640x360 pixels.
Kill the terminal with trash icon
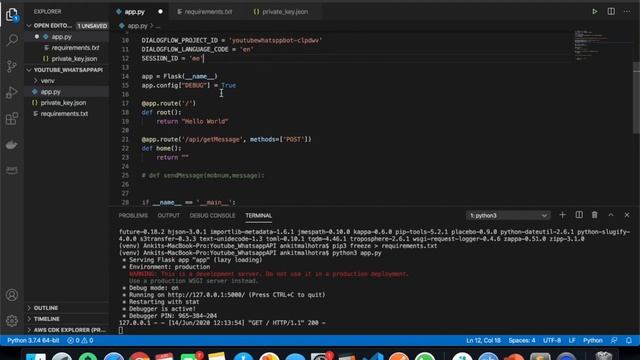click(595, 215)
